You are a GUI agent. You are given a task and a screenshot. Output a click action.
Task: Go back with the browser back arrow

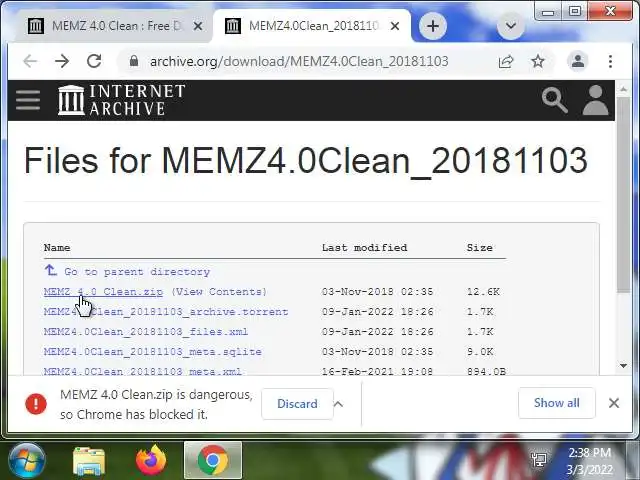click(x=30, y=61)
